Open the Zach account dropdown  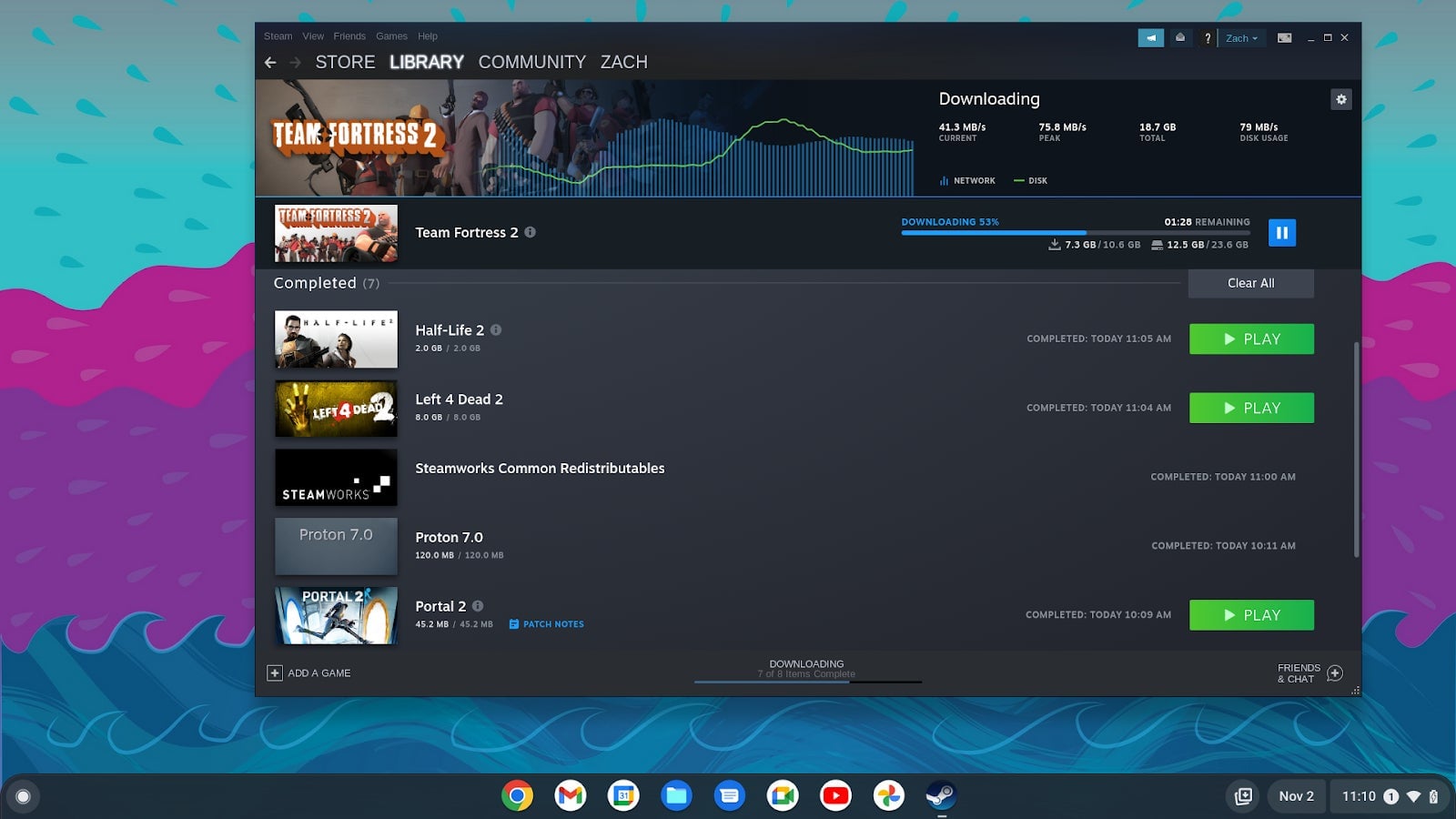(x=1240, y=37)
